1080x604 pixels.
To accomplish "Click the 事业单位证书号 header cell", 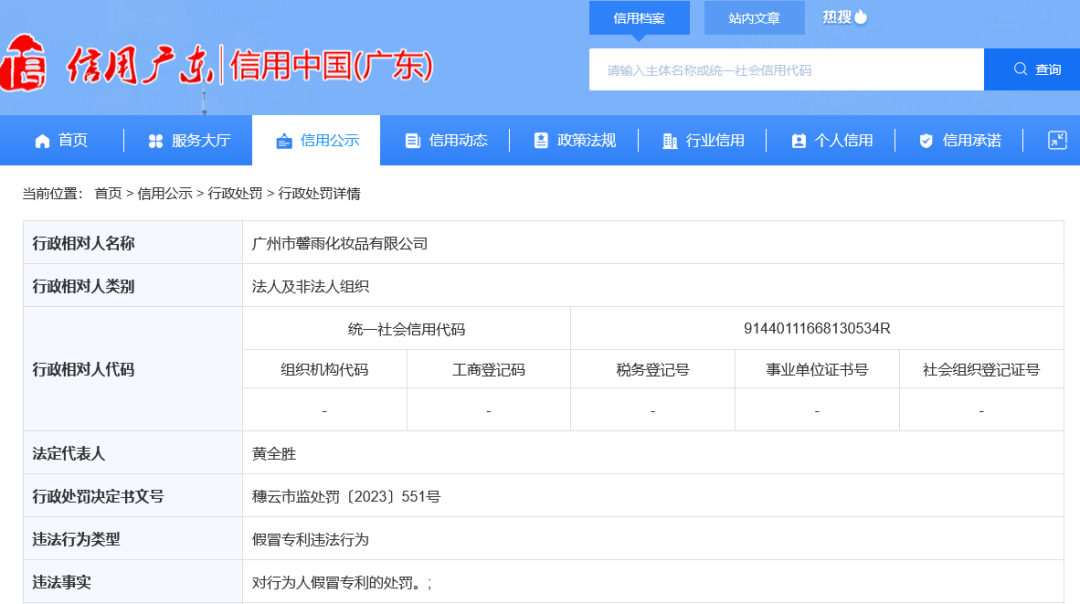I will (817, 370).
